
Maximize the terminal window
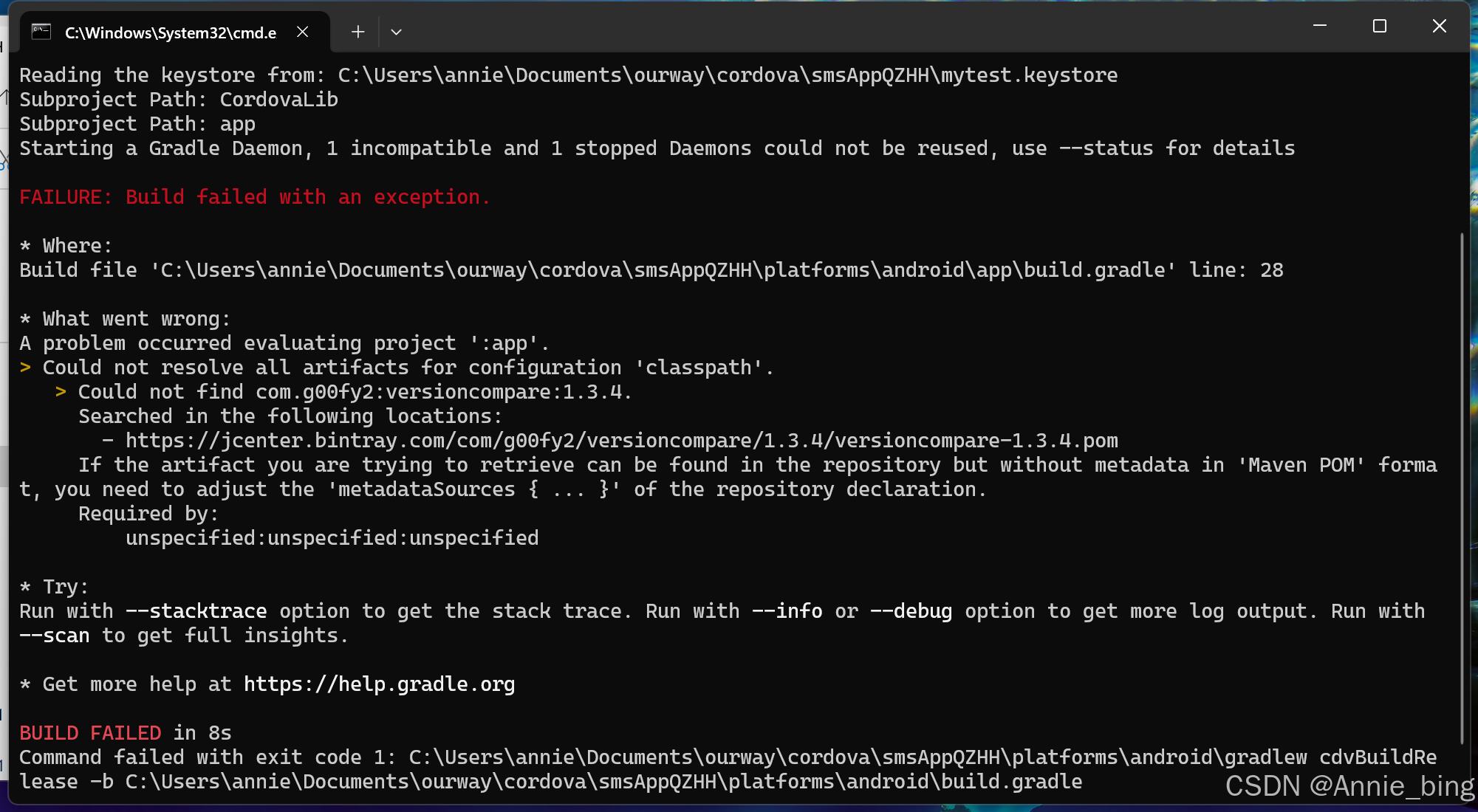click(1379, 27)
